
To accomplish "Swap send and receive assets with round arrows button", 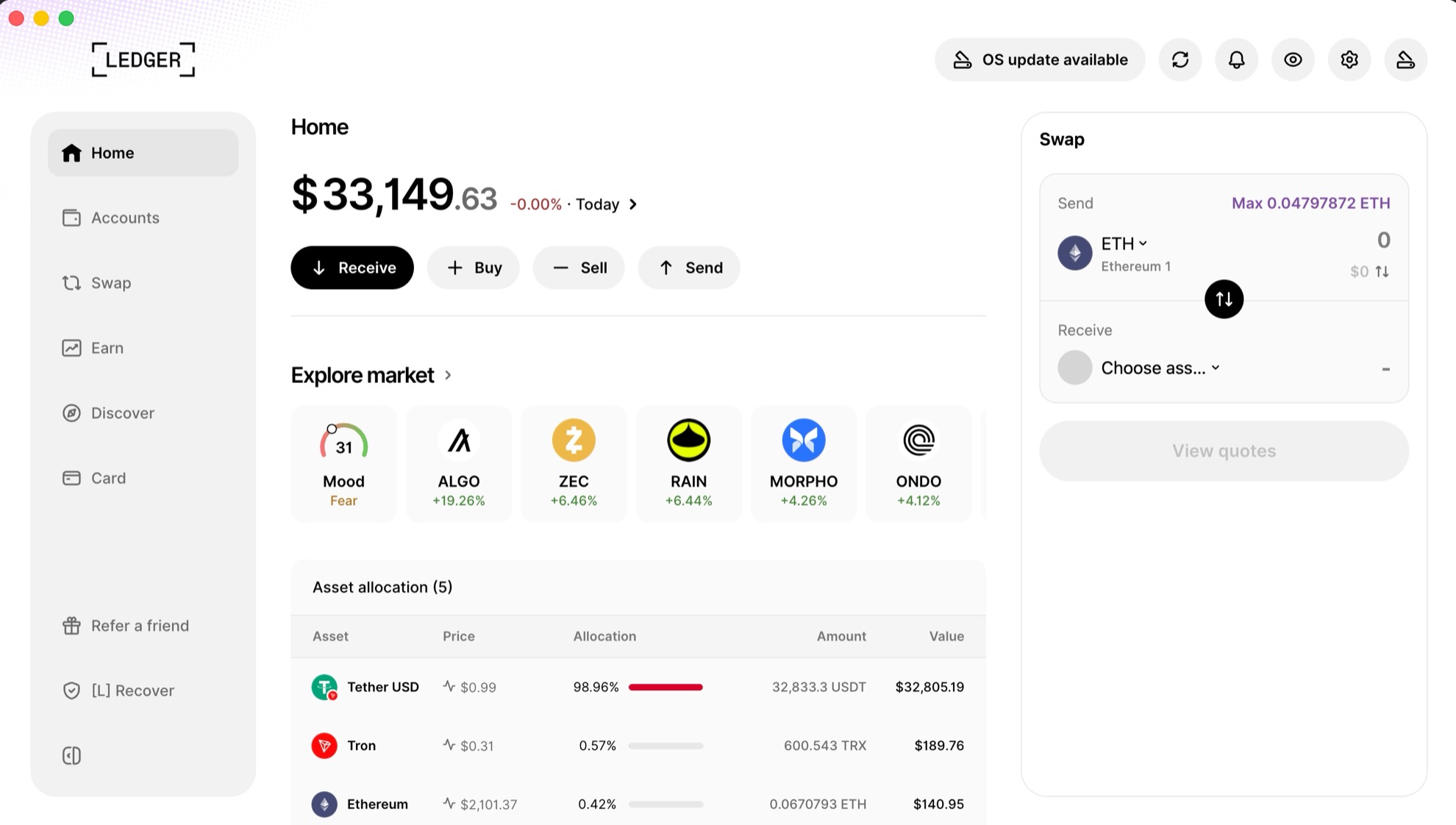I will tap(1224, 299).
